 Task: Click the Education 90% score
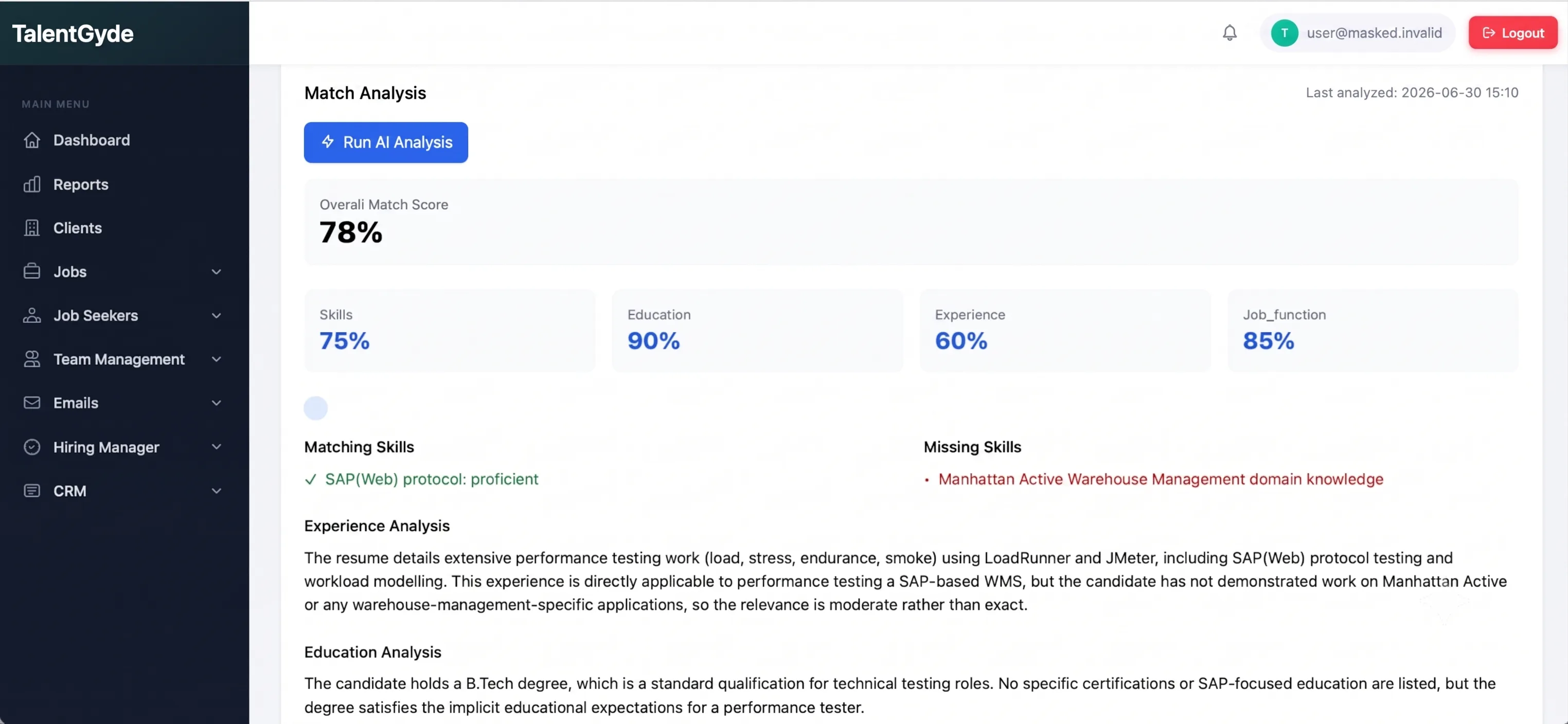click(653, 341)
